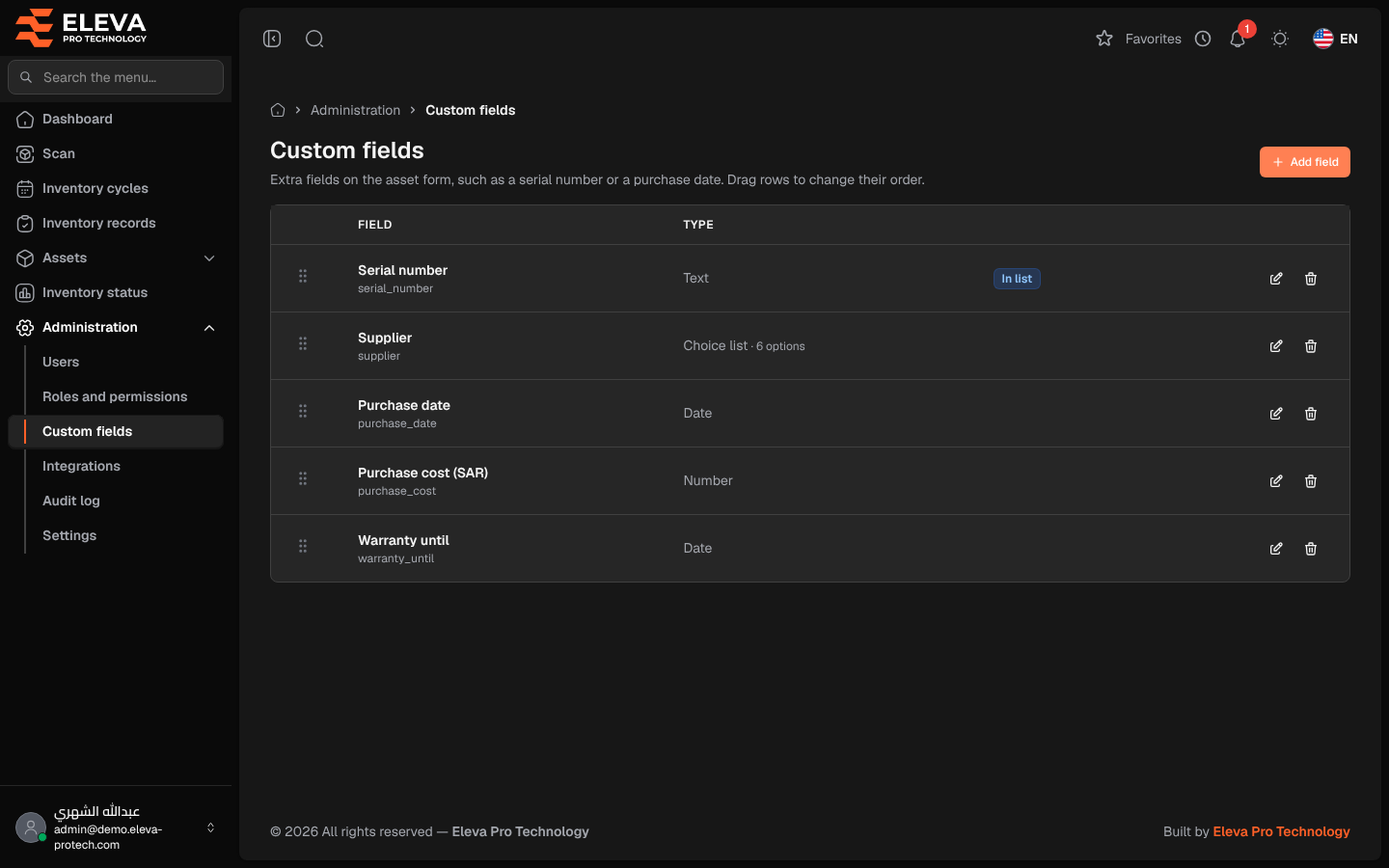Delete the Supplier field
Screen dimensions: 1389x868
point(1311,346)
